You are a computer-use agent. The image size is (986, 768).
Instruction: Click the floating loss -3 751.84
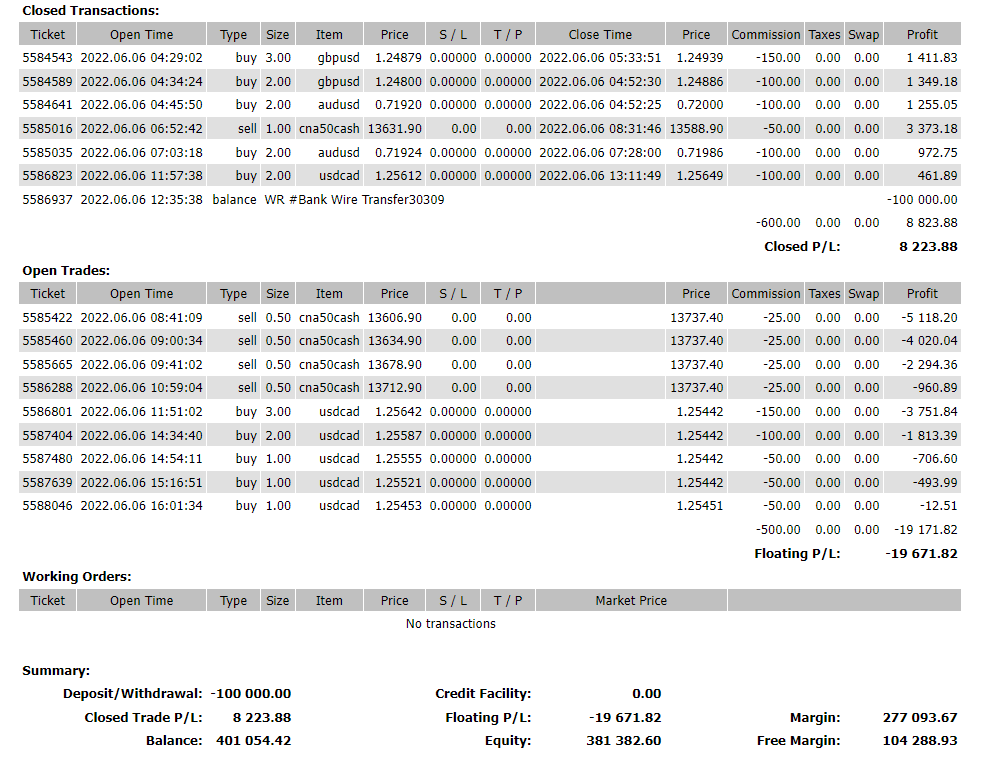929,412
